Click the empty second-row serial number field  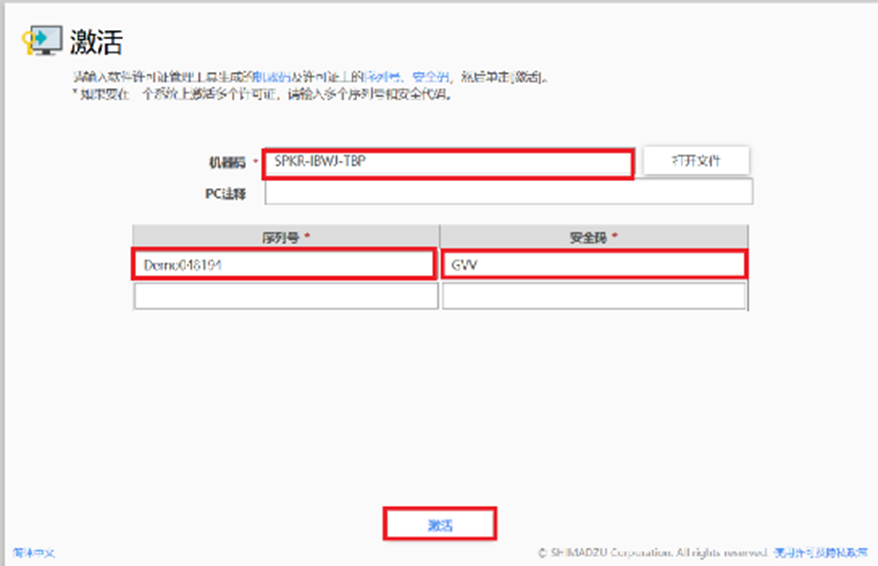click(285, 296)
